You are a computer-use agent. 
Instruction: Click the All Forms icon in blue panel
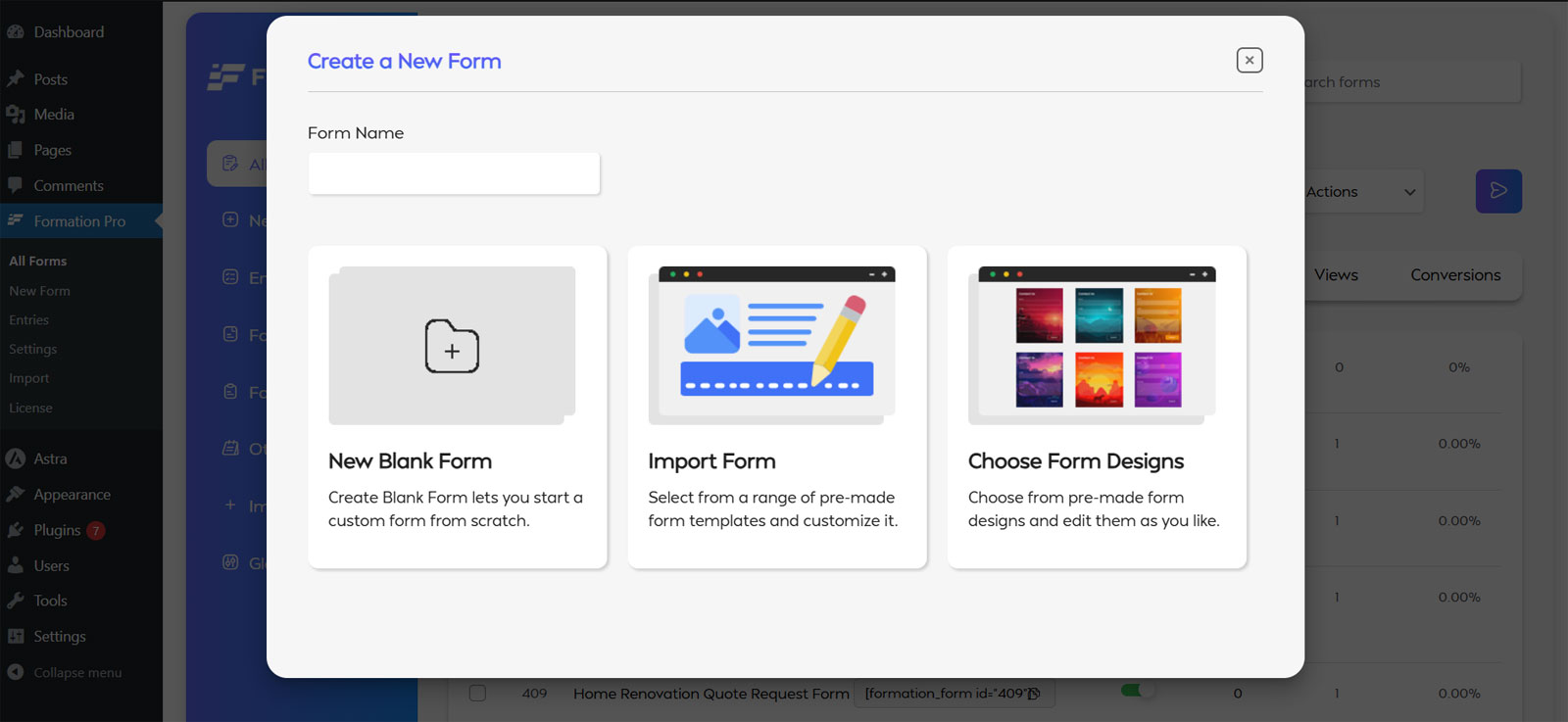pos(230,164)
